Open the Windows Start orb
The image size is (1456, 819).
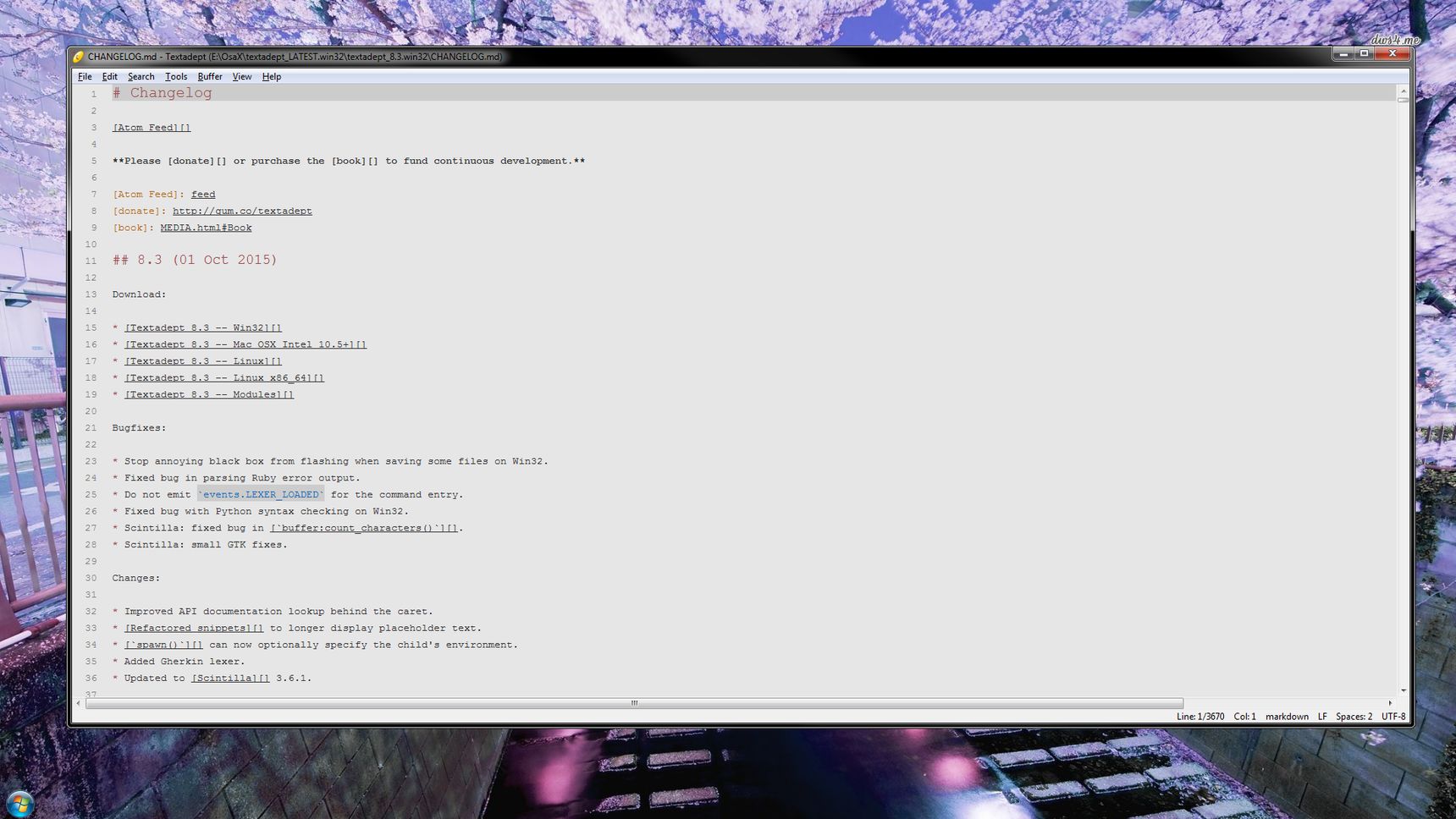(19, 803)
